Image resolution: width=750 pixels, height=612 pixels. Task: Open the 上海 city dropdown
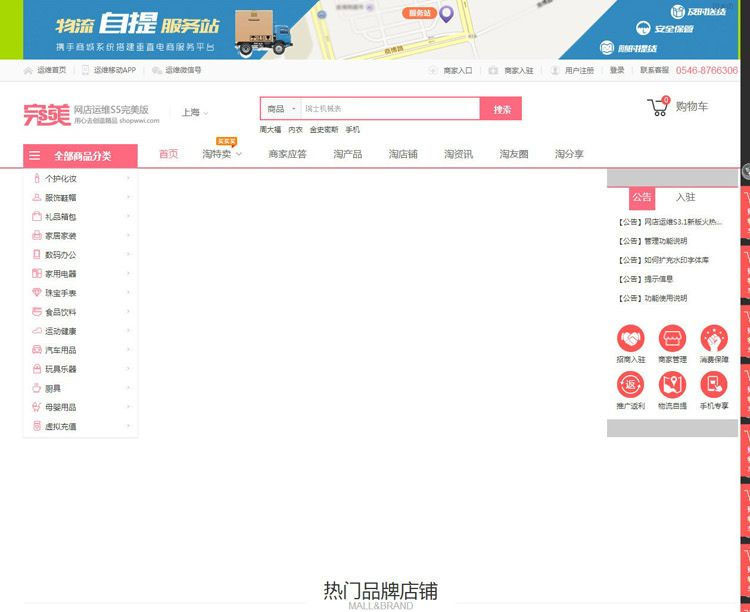(x=195, y=112)
